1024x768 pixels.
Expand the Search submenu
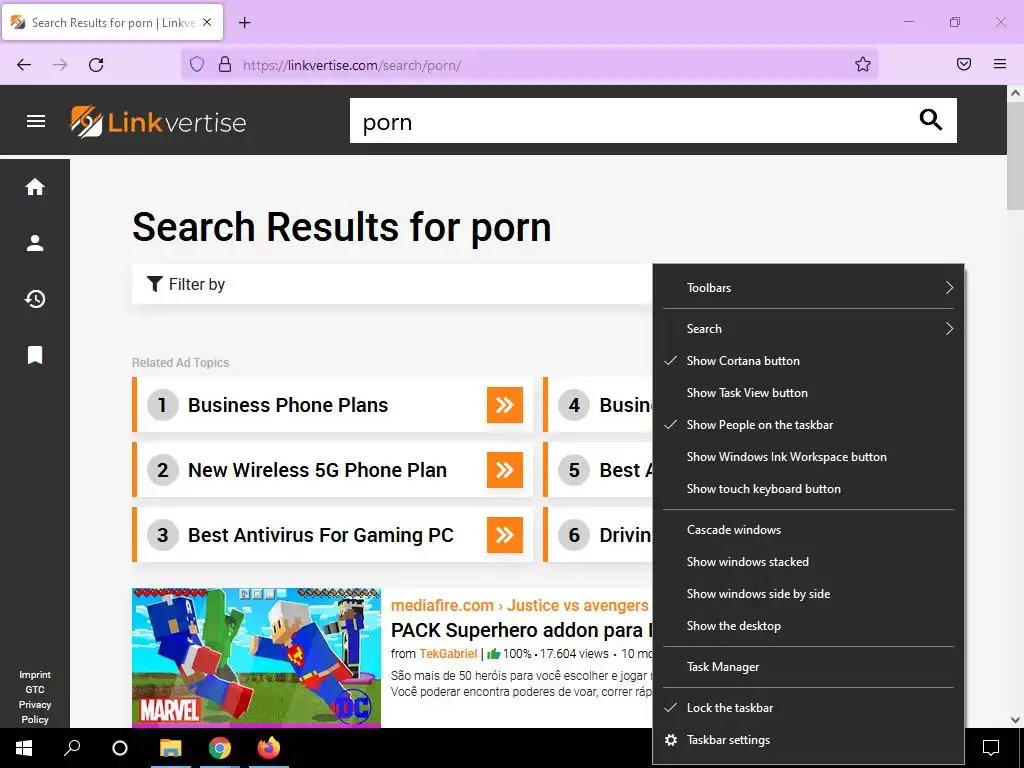click(x=808, y=328)
